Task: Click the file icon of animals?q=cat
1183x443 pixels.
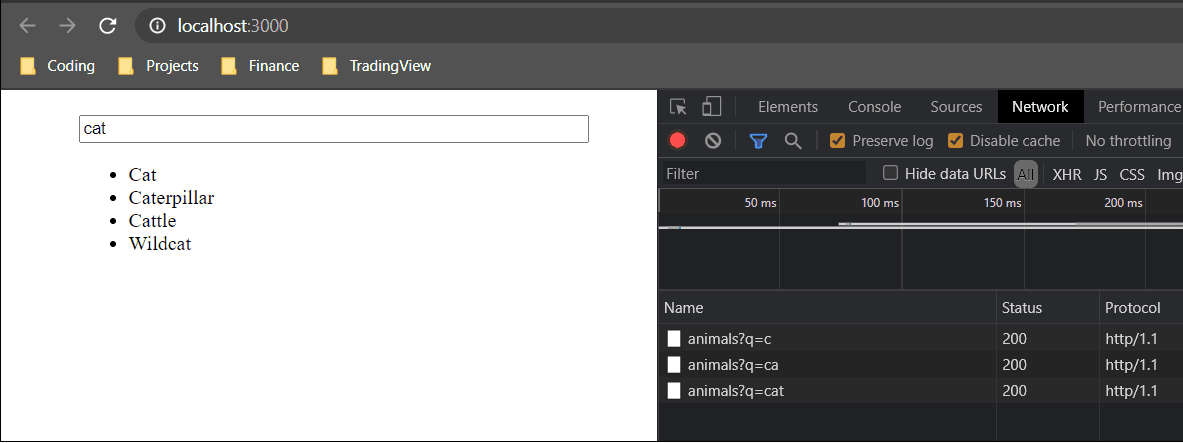Action: (674, 390)
